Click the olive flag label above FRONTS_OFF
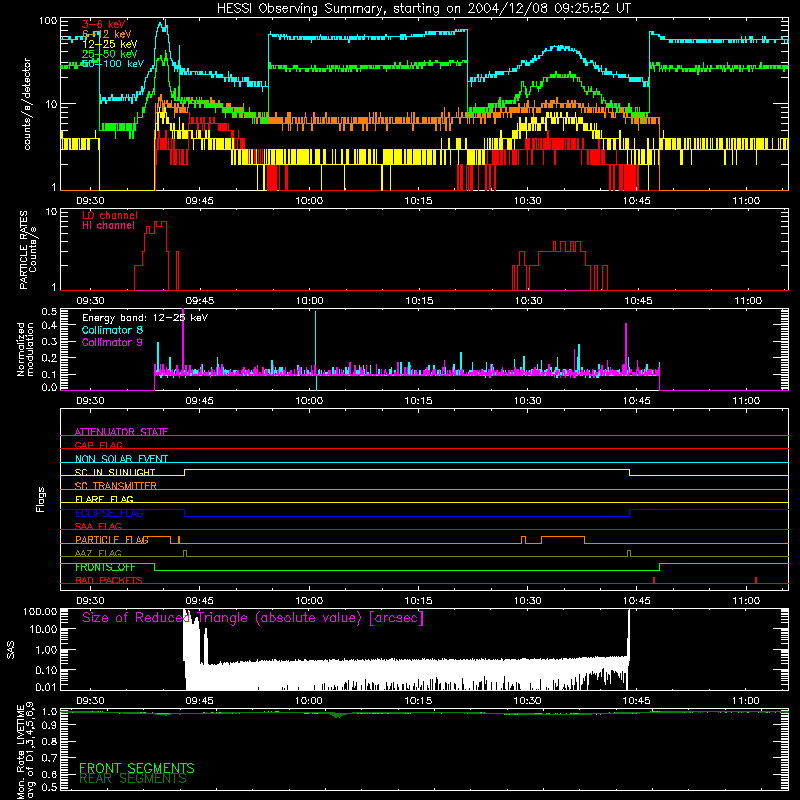The image size is (800, 800). [x=98, y=553]
